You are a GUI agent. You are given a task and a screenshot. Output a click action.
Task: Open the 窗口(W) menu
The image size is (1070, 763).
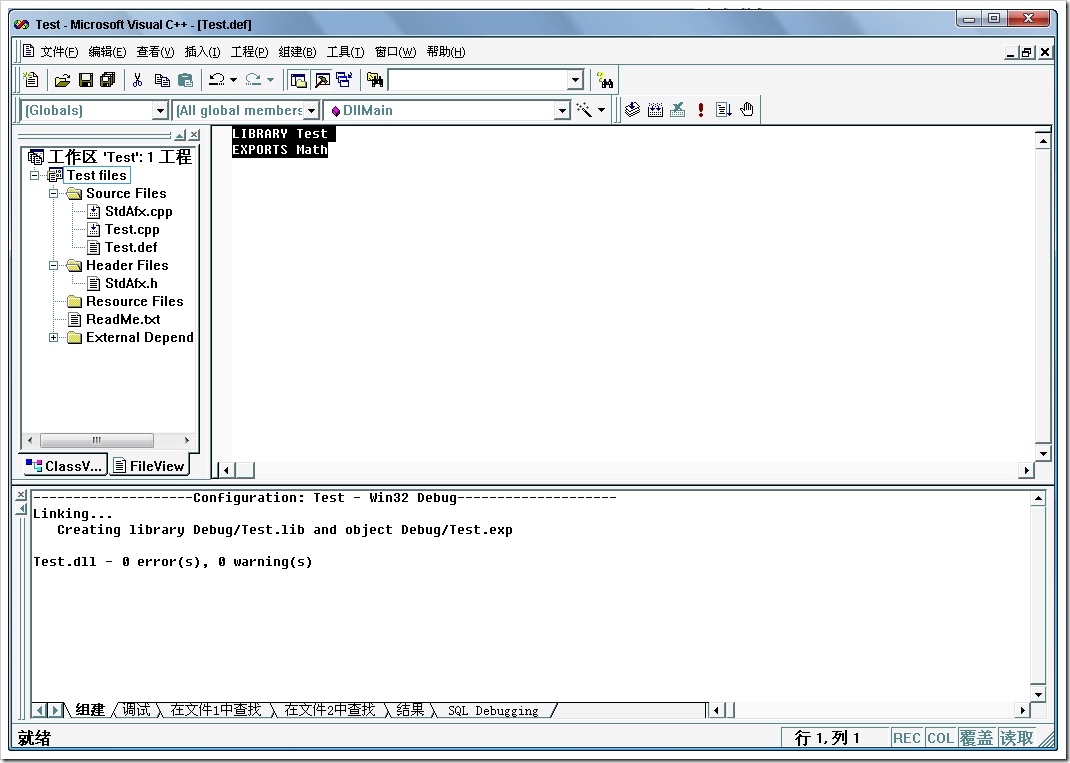pyautogui.click(x=395, y=52)
